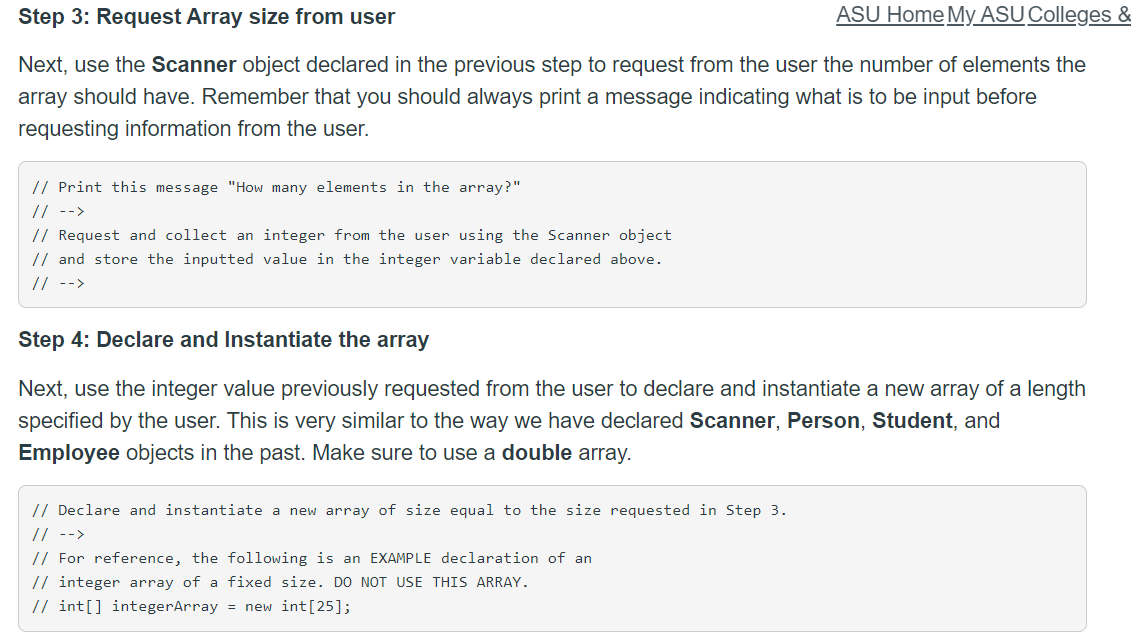Click the example int array declaration line

[x=190, y=605]
